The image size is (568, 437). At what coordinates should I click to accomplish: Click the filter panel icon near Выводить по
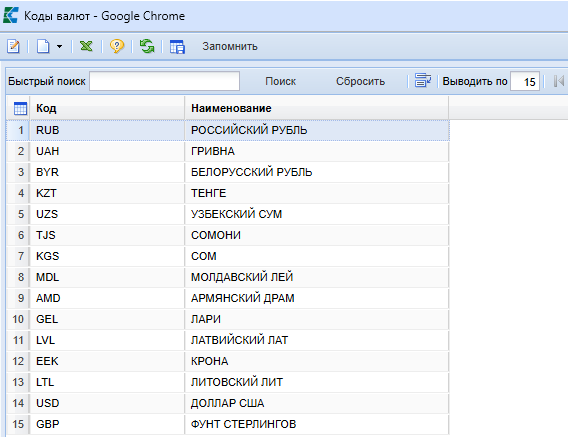coord(422,80)
